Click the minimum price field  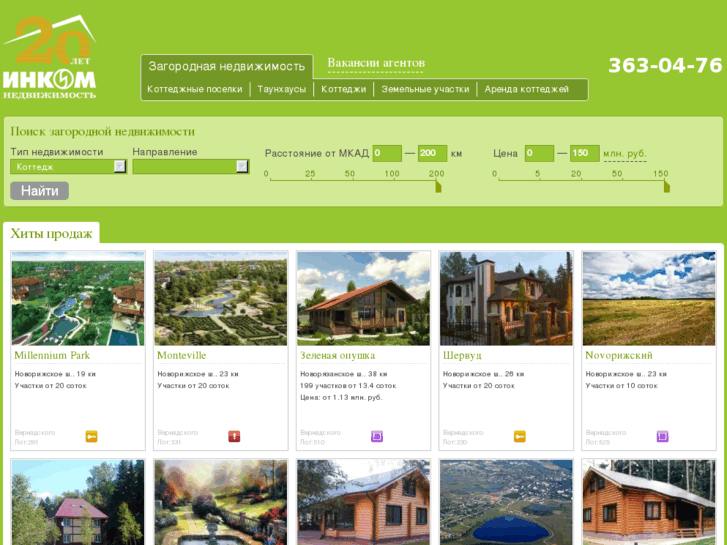(539, 153)
